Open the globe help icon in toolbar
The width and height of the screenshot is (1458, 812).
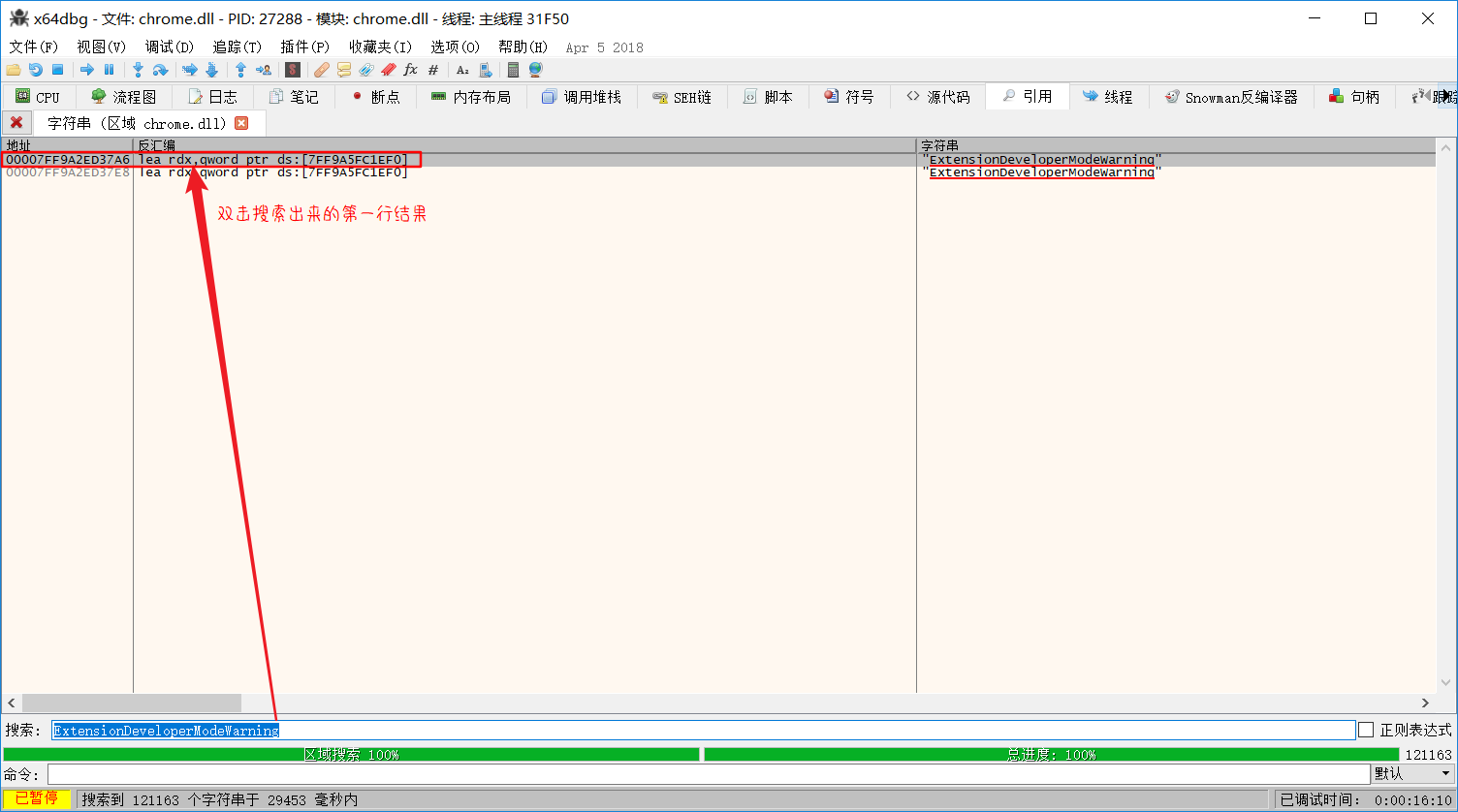[x=536, y=70]
